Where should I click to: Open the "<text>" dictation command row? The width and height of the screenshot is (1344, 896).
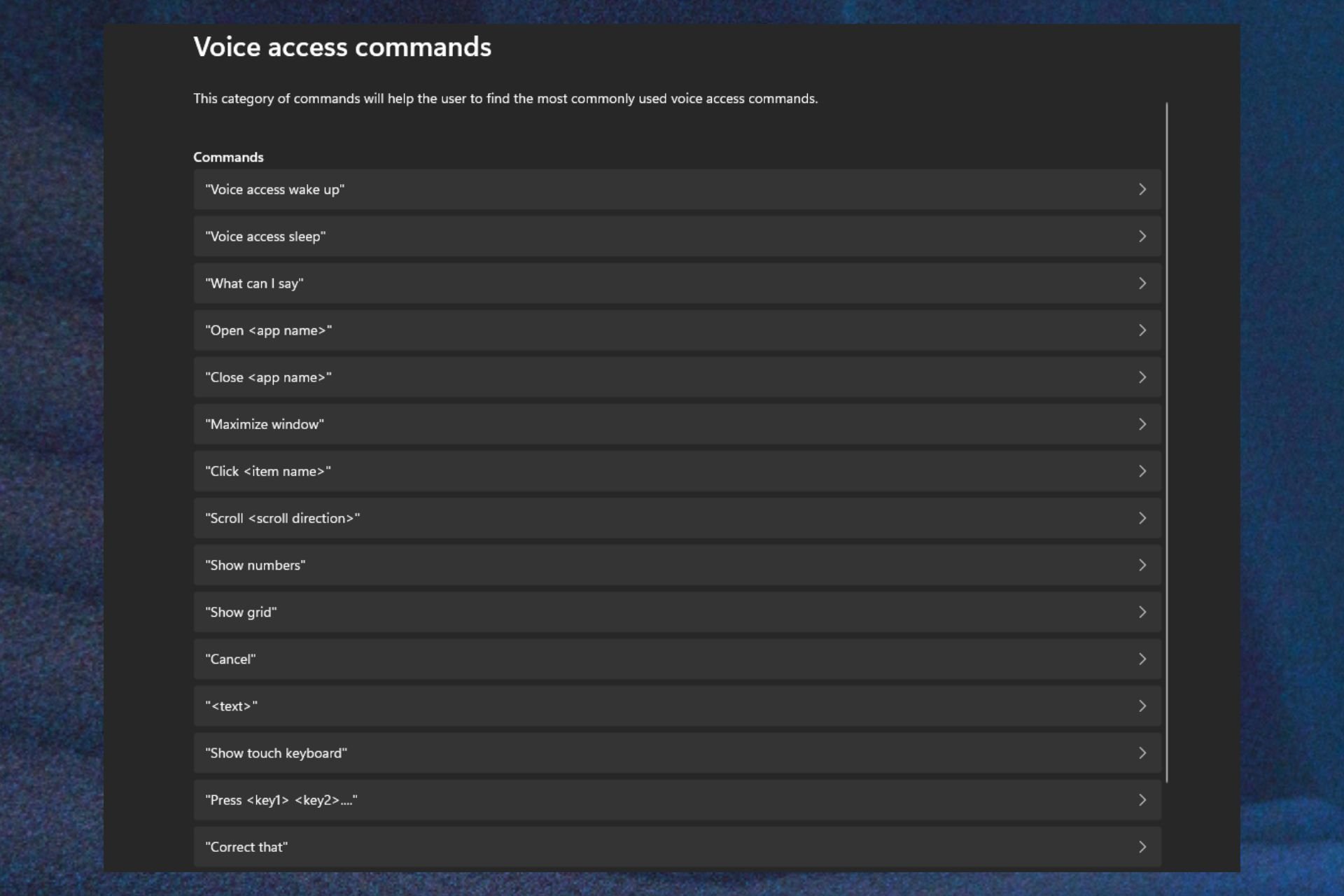coord(677,706)
